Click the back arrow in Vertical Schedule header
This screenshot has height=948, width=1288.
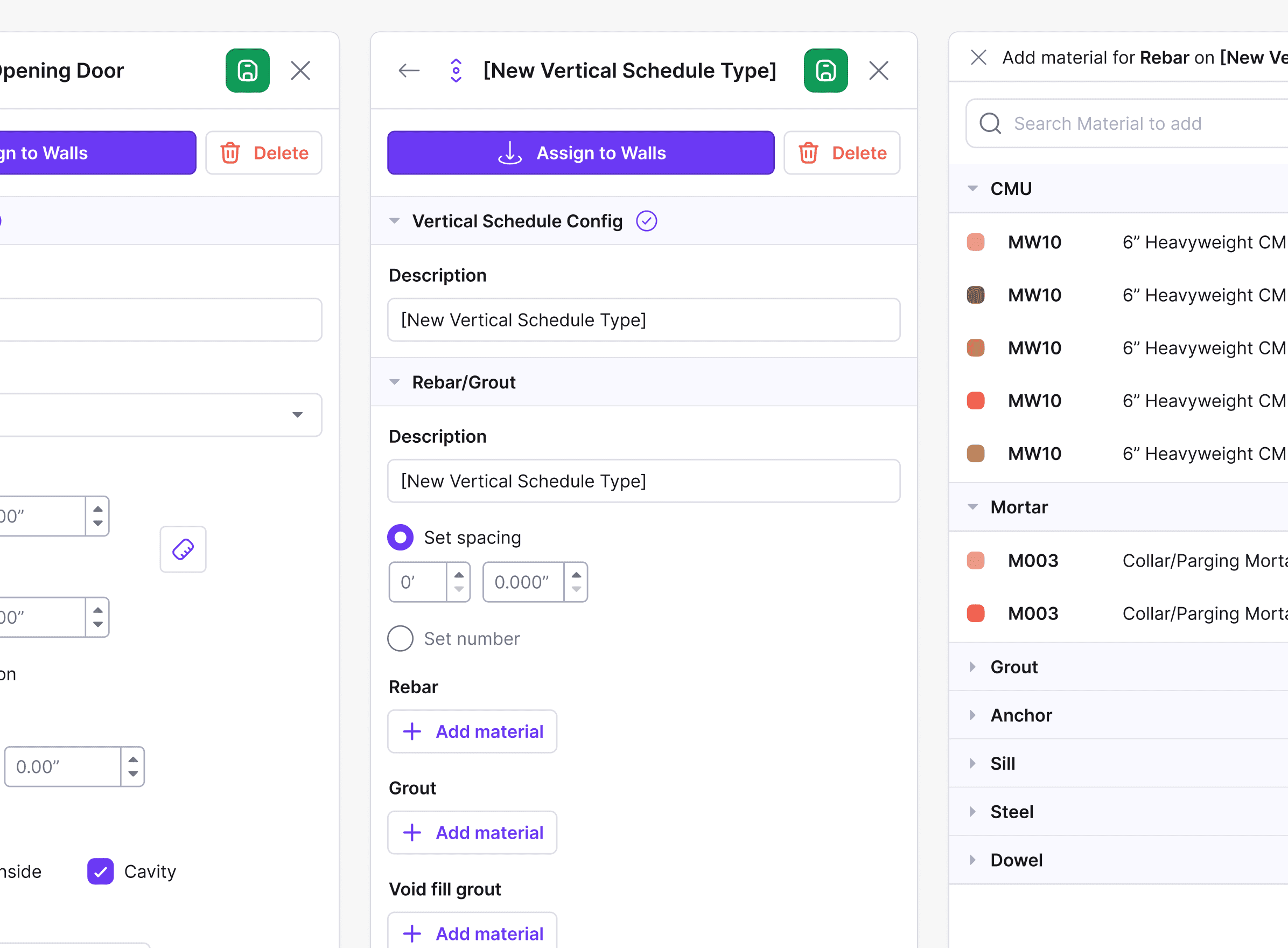click(409, 71)
